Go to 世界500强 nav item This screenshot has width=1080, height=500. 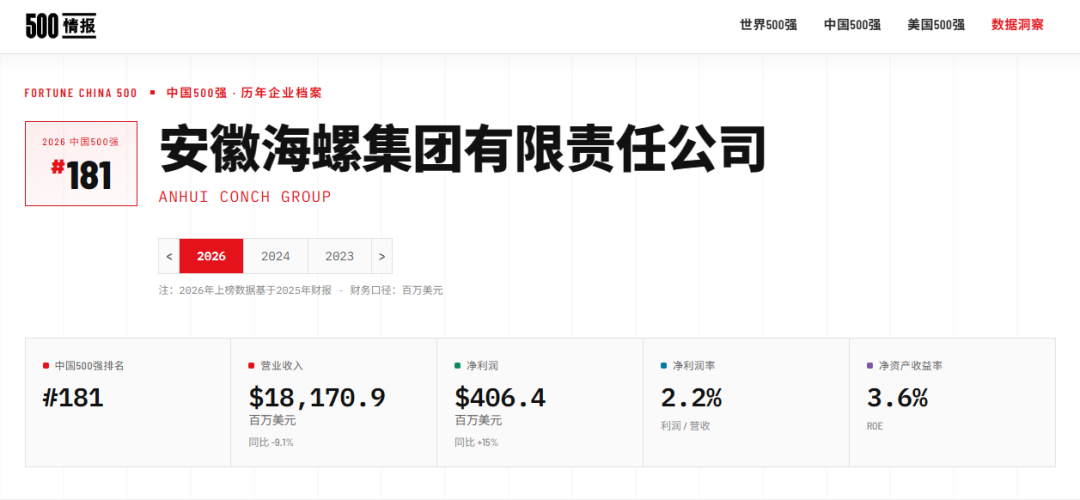(769, 25)
